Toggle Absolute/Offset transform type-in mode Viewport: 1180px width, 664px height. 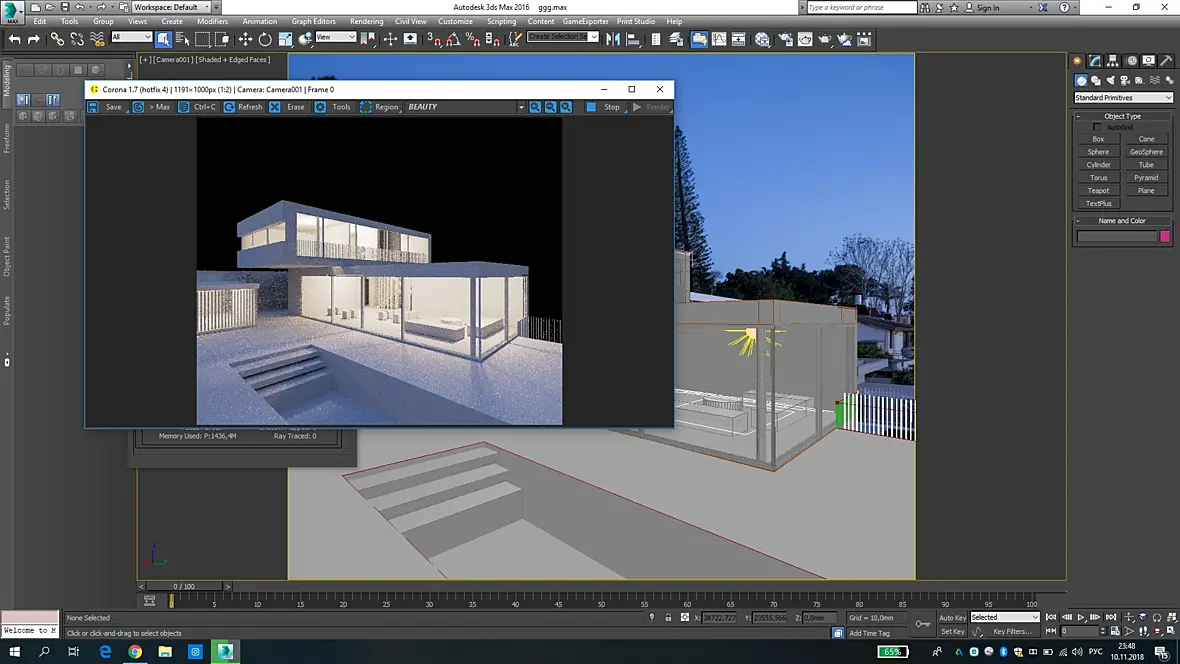tap(685, 617)
